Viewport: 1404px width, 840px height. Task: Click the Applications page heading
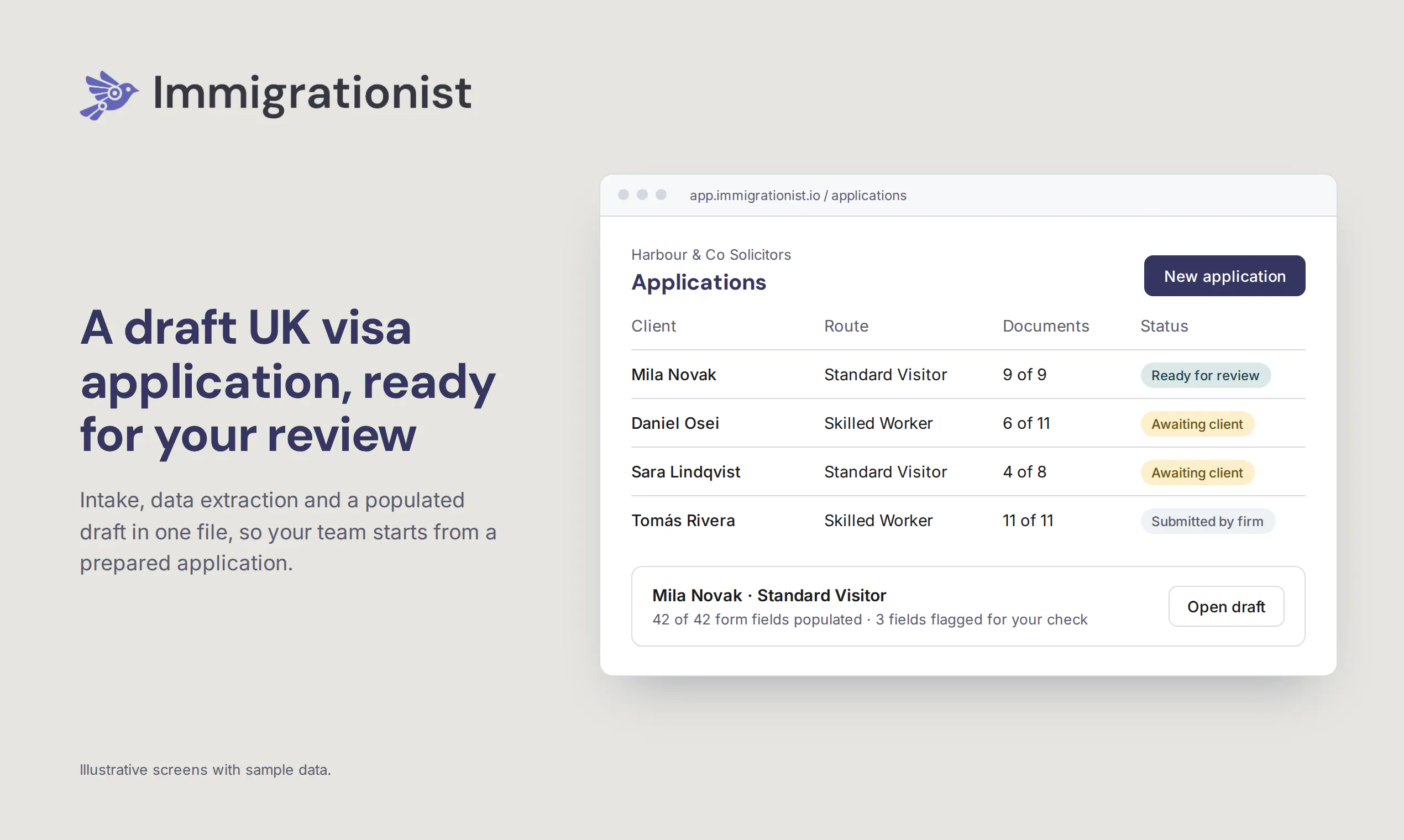[698, 282]
